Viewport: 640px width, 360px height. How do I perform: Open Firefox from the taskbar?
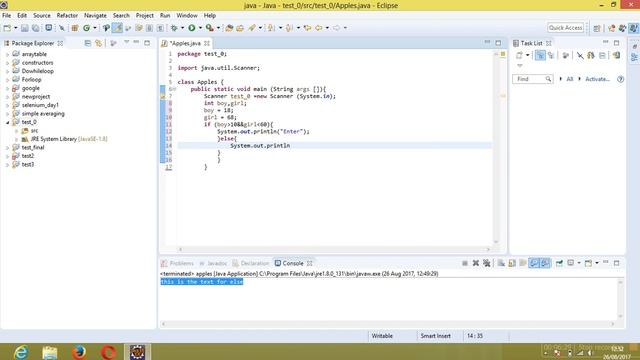click(x=79, y=352)
